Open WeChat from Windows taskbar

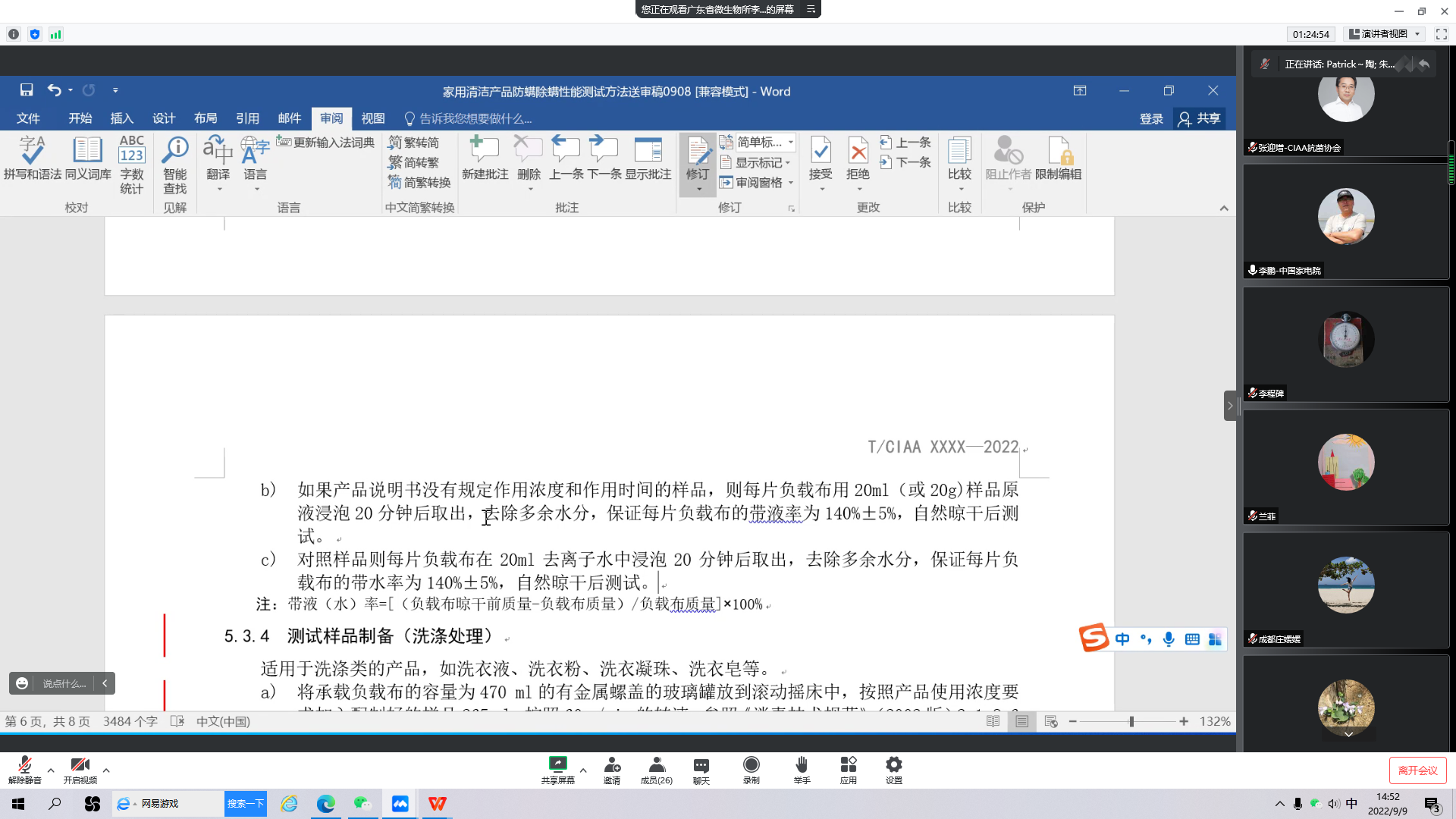click(363, 804)
